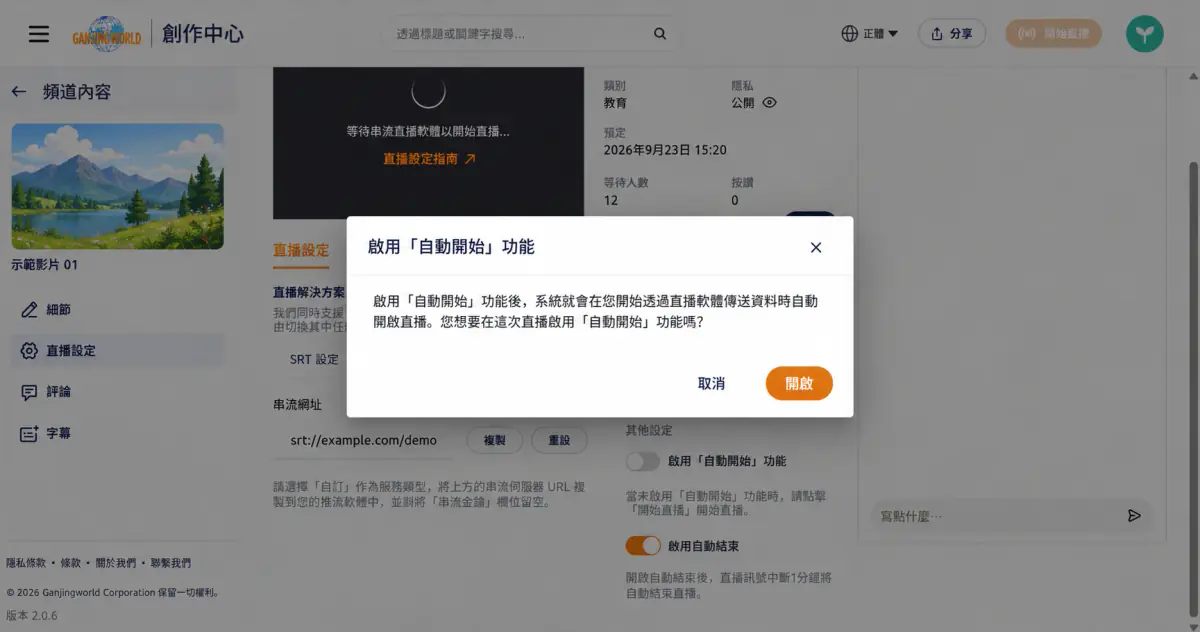Click 取消 in the dialog
The height and width of the screenshot is (632, 1200).
coord(711,383)
